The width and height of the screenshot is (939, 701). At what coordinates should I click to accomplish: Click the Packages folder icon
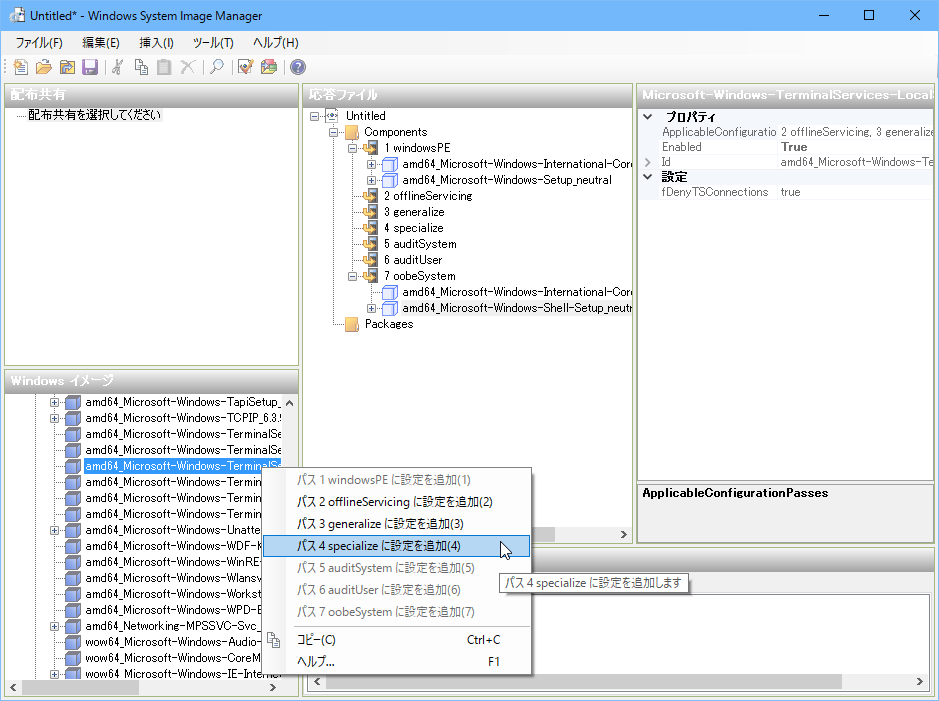click(352, 324)
